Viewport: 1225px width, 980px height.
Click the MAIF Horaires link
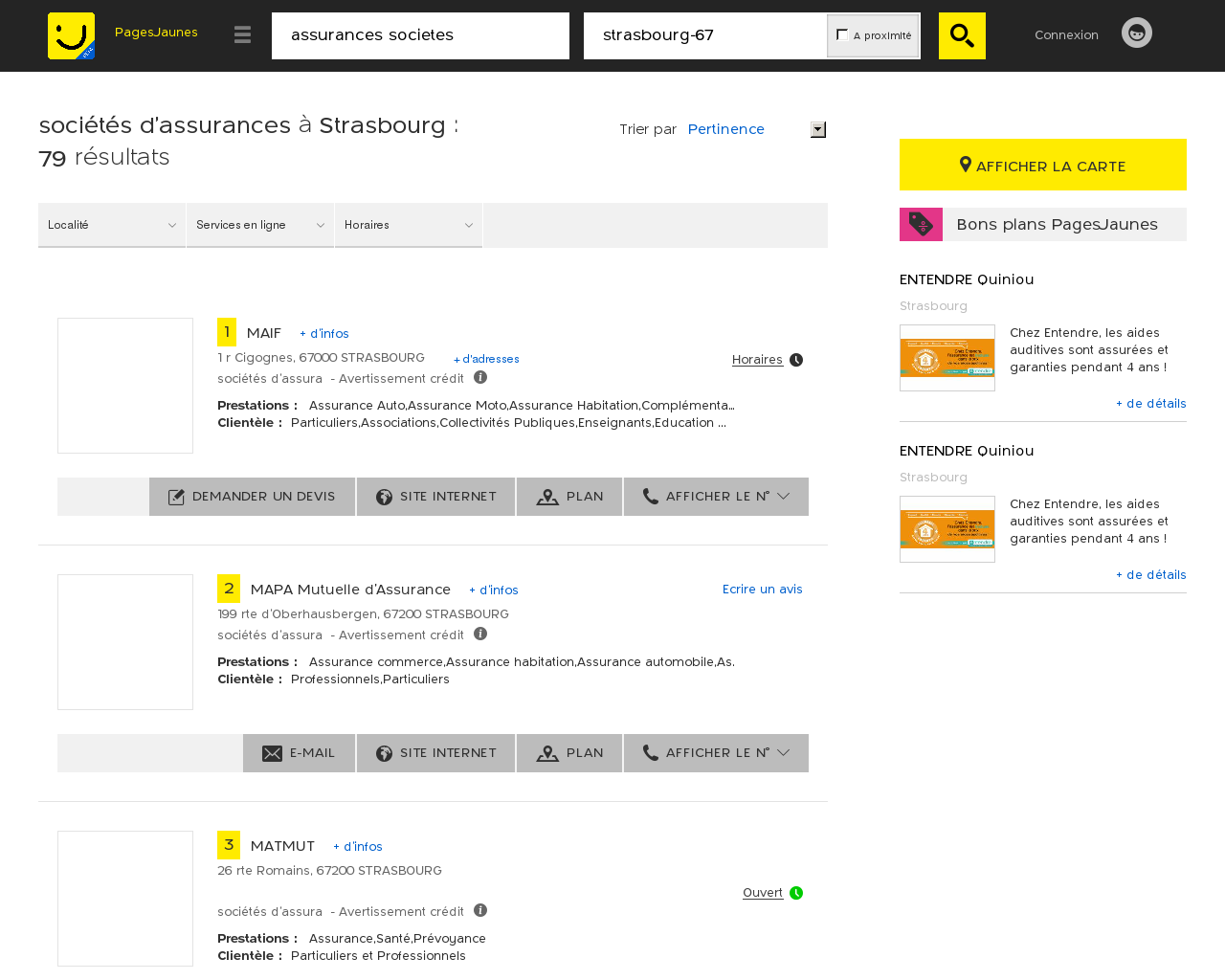(757, 360)
